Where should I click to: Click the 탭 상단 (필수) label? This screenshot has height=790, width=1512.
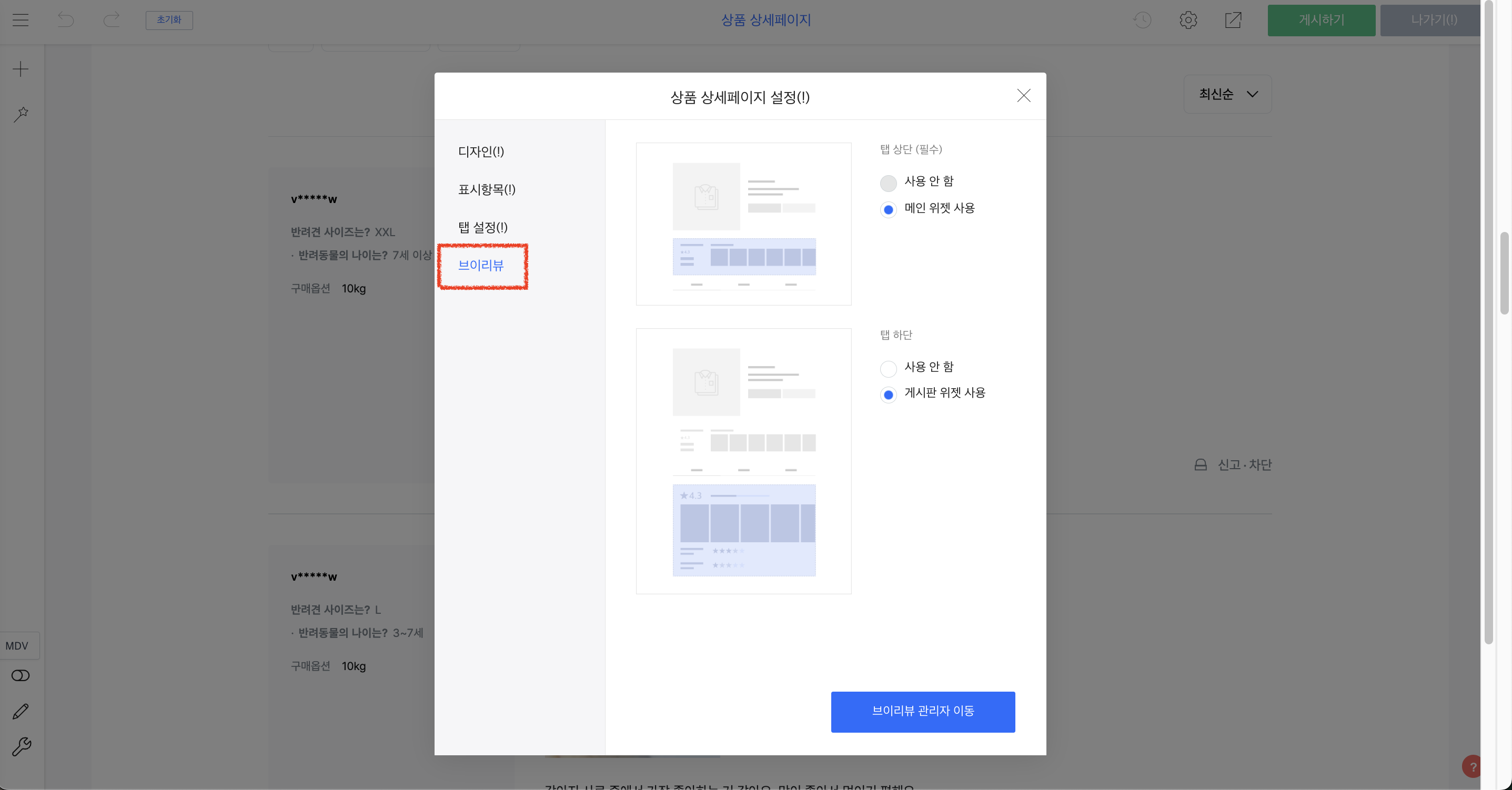[x=911, y=150]
